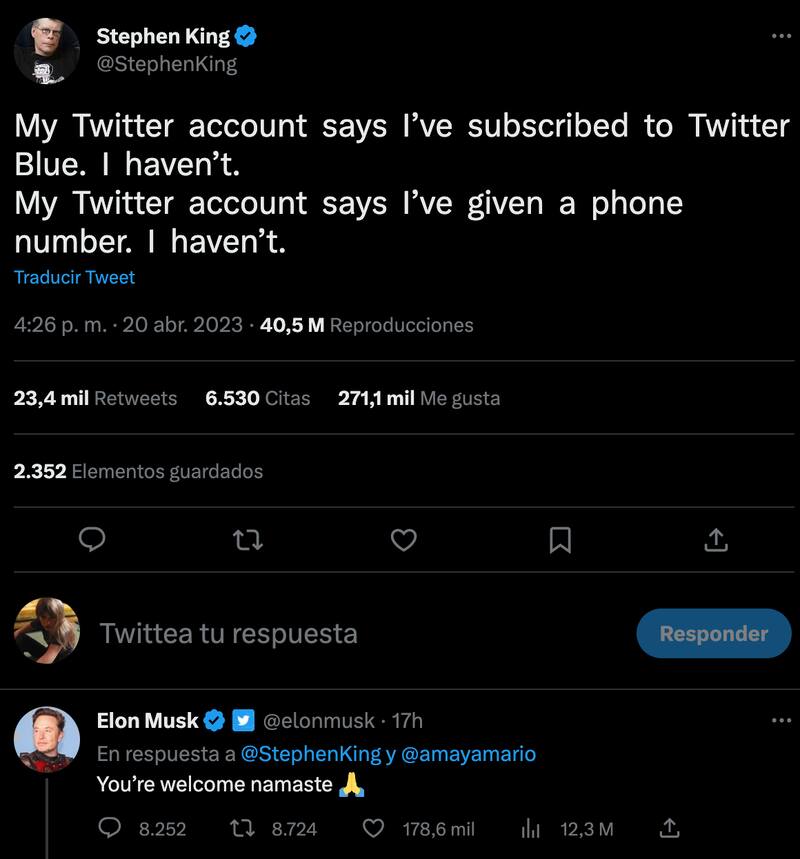Like Stephen King's tweet with heart icon

coord(403,541)
